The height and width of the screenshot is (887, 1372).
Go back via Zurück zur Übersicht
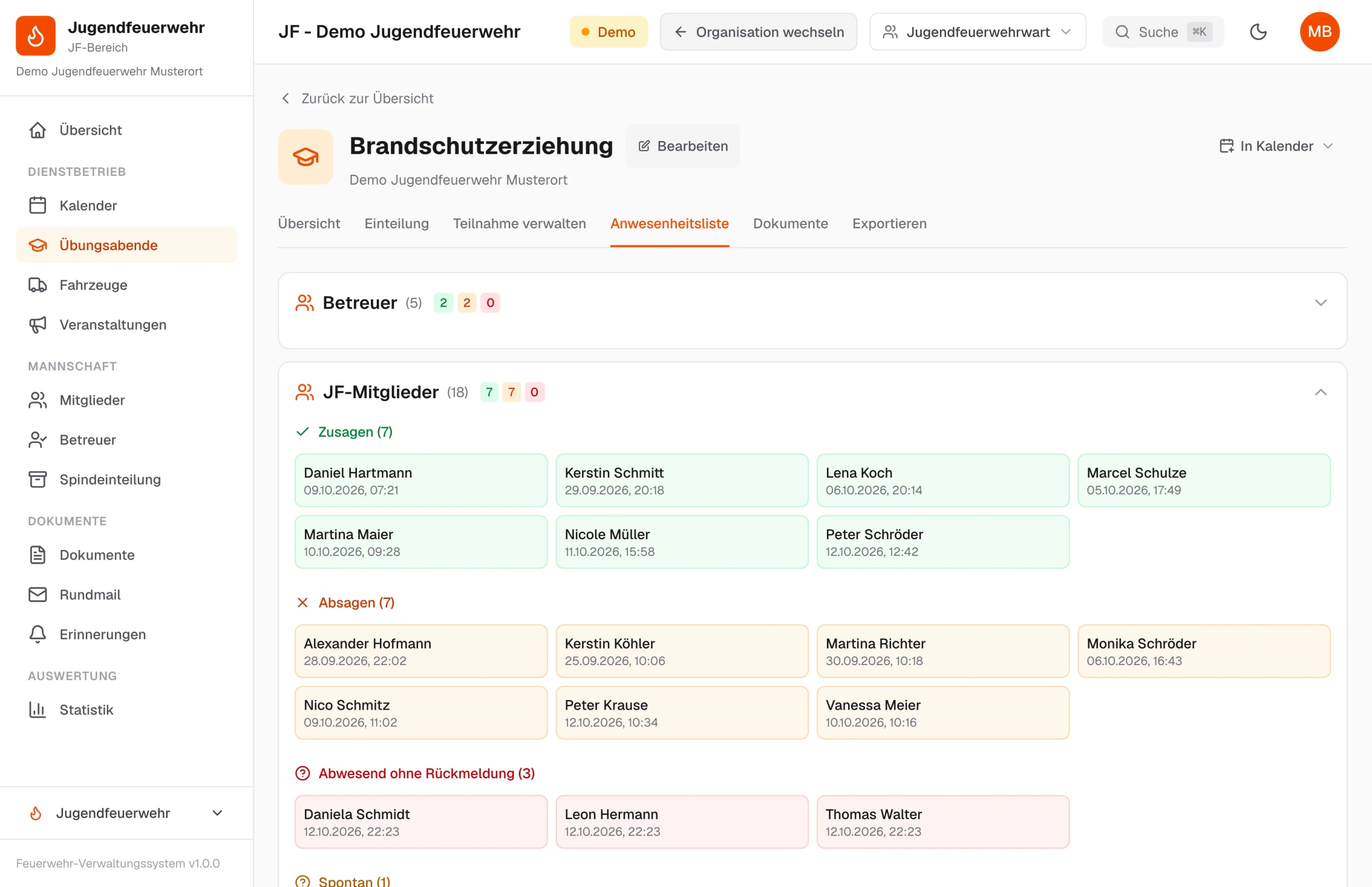click(356, 99)
